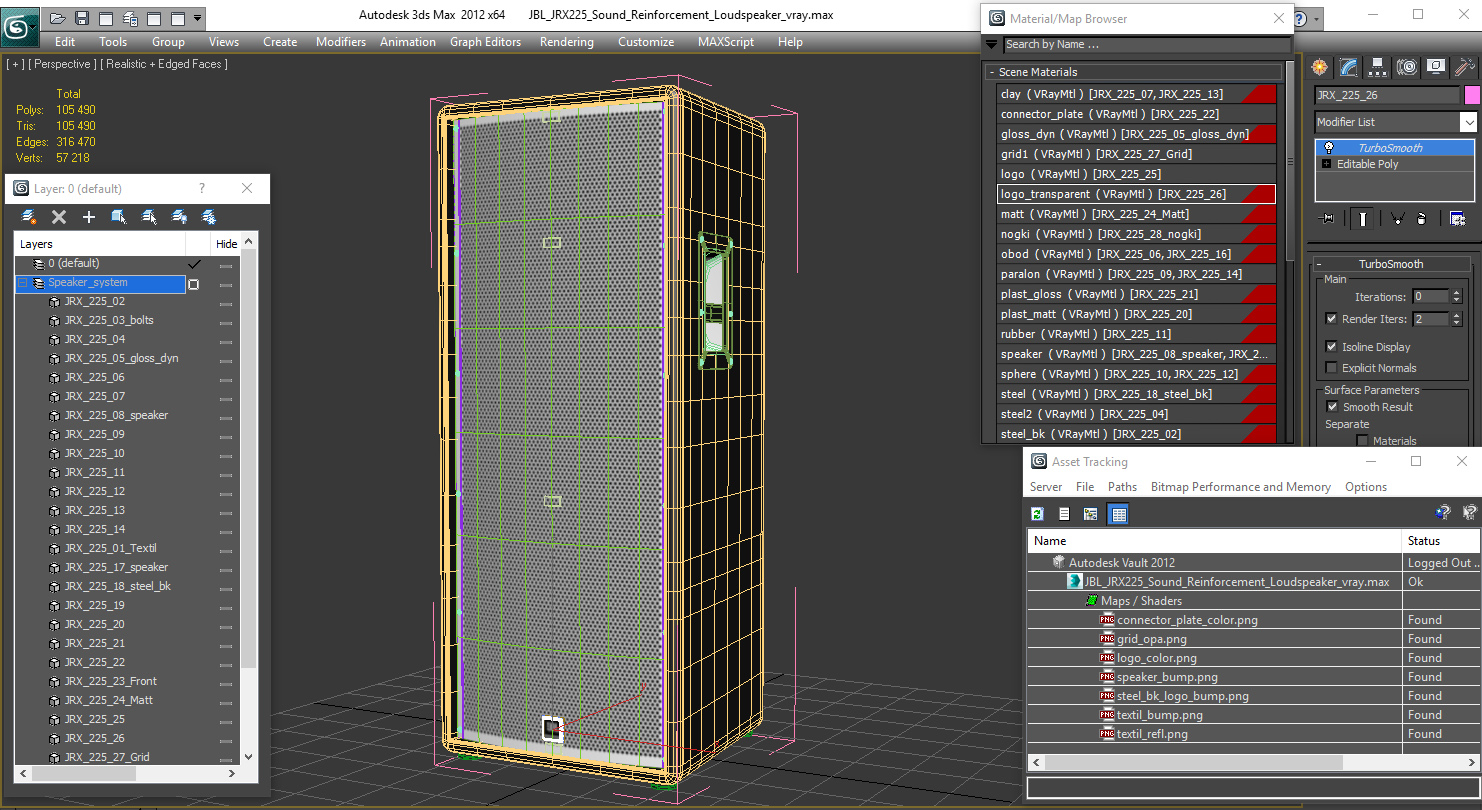Open the Modifier List dropdown
The height and width of the screenshot is (810, 1482).
[1468, 122]
